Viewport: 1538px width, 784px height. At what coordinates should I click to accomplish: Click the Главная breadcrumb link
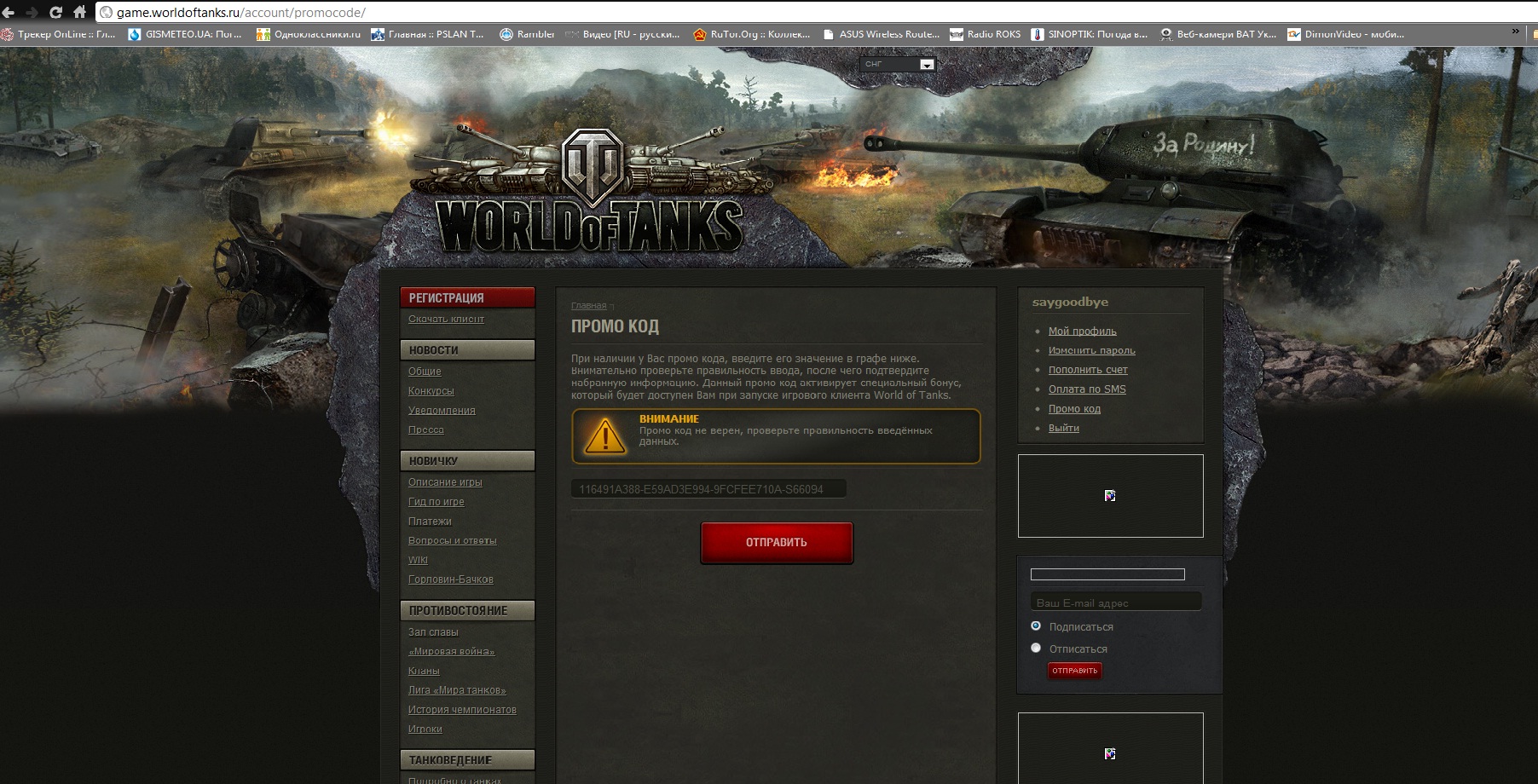pyautogui.click(x=589, y=306)
